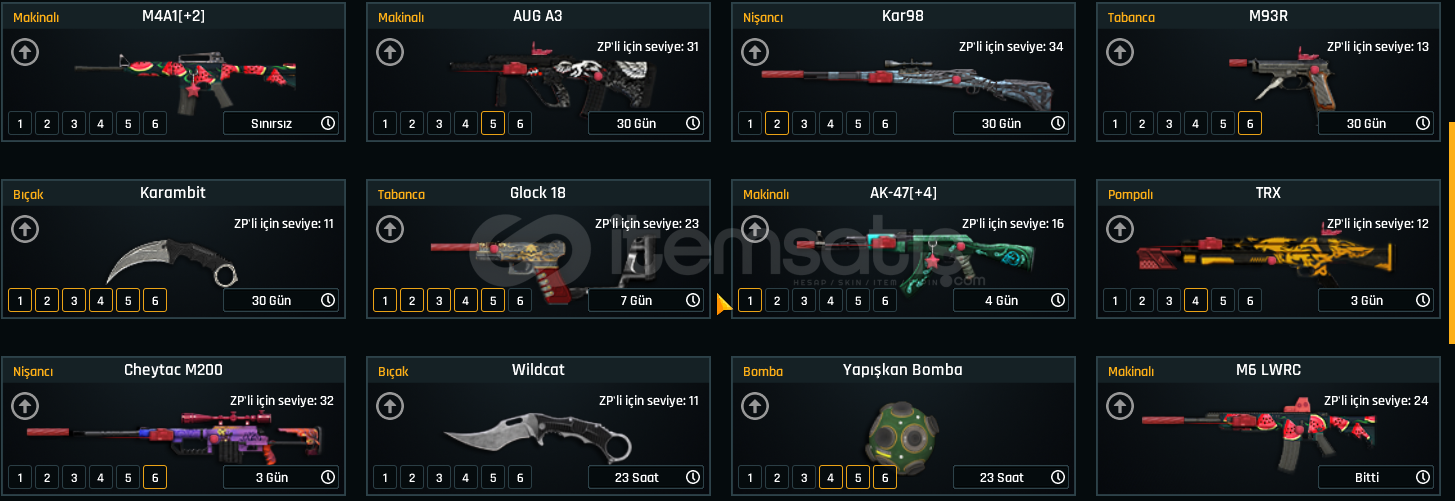This screenshot has height=501, width=1455.
Task: Click the upgrade arrow on Cheytac M200 card
Action: pyautogui.click(x=25, y=406)
